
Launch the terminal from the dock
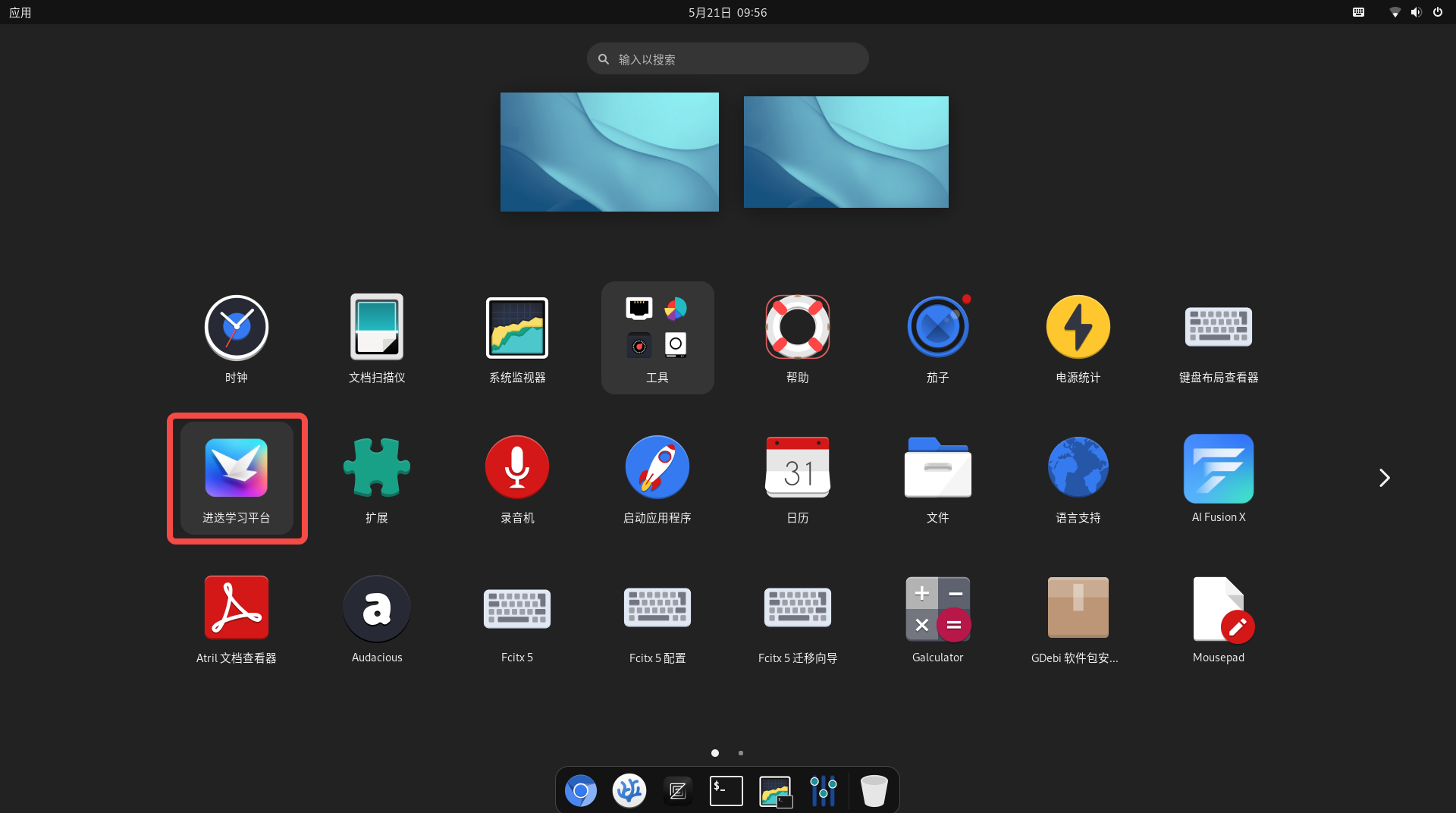tap(726, 791)
